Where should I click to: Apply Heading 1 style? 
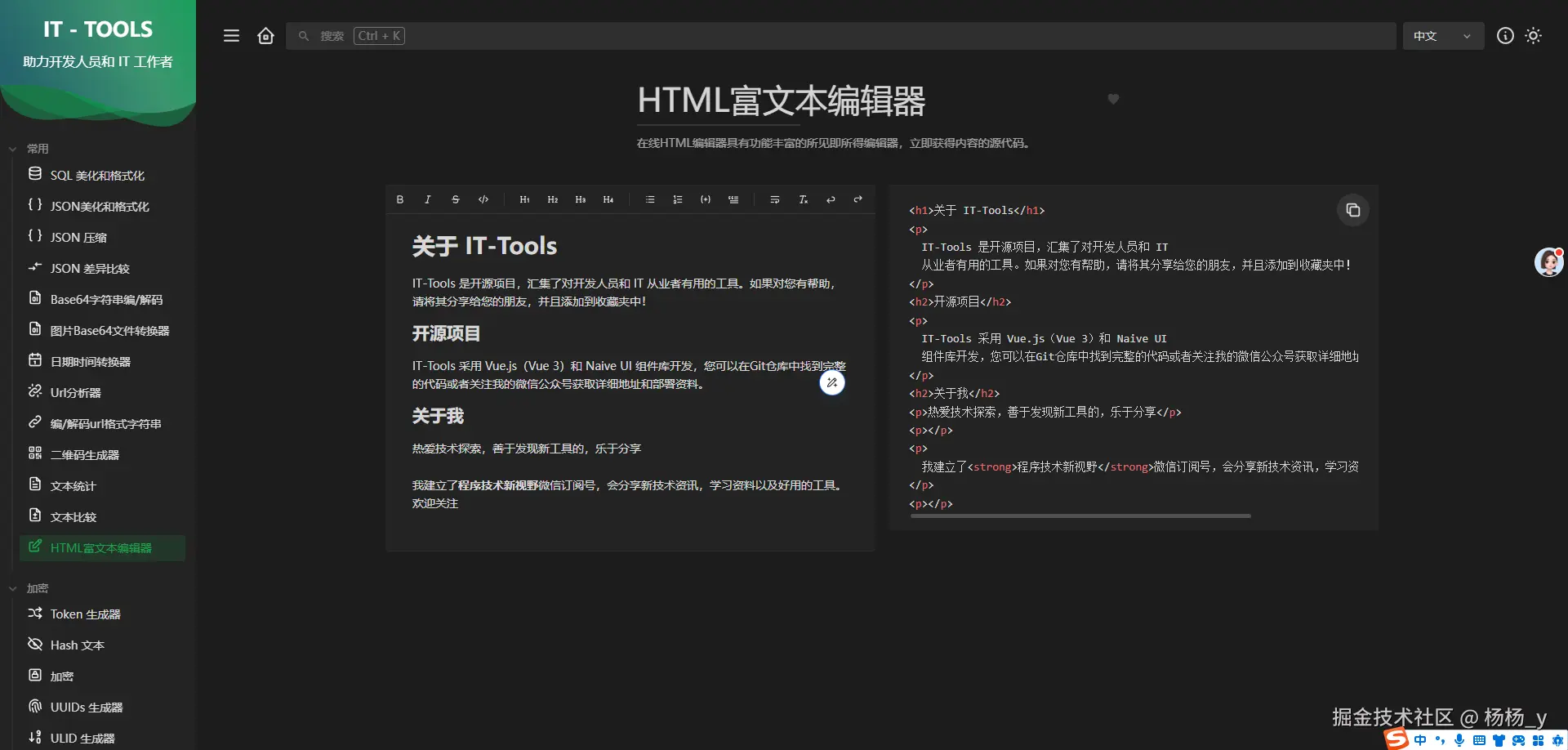coord(524,199)
